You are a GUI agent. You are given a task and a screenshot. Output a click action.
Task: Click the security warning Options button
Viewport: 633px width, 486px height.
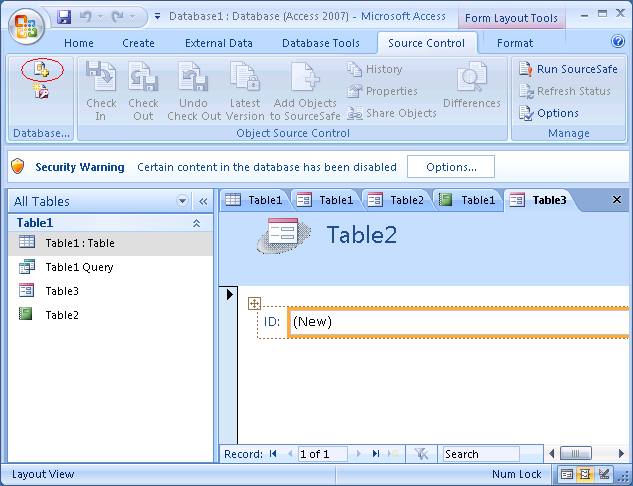tap(451, 167)
